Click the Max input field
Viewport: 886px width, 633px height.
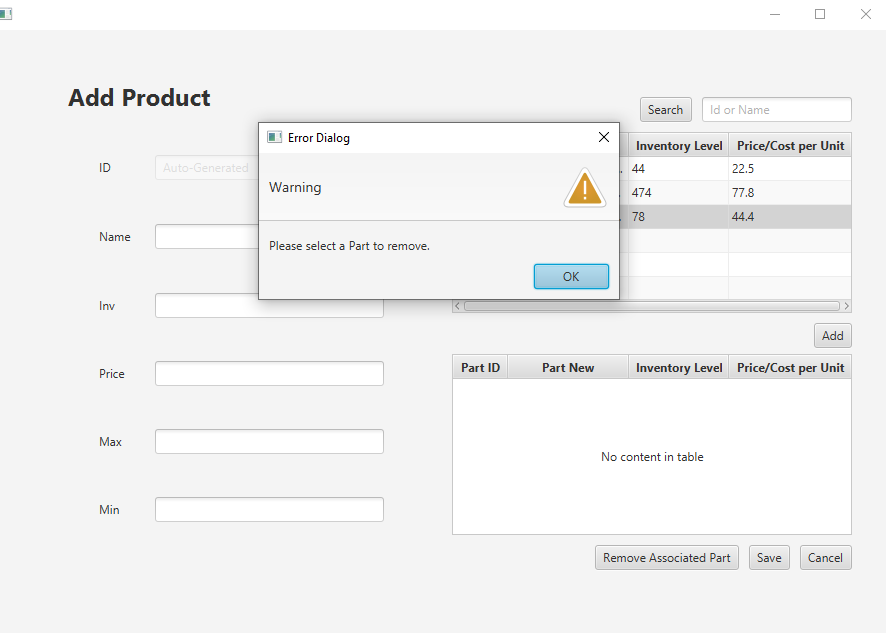[270, 441]
